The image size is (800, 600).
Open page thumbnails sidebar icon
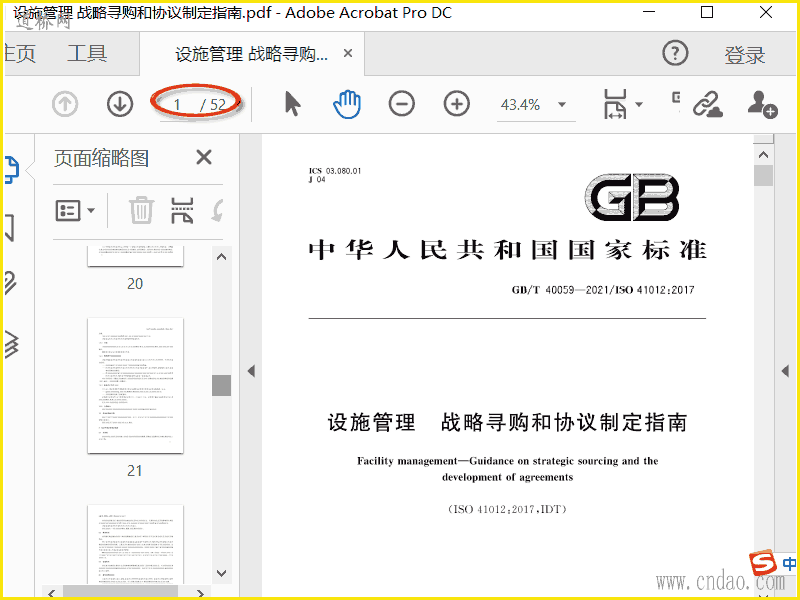click(x=11, y=170)
